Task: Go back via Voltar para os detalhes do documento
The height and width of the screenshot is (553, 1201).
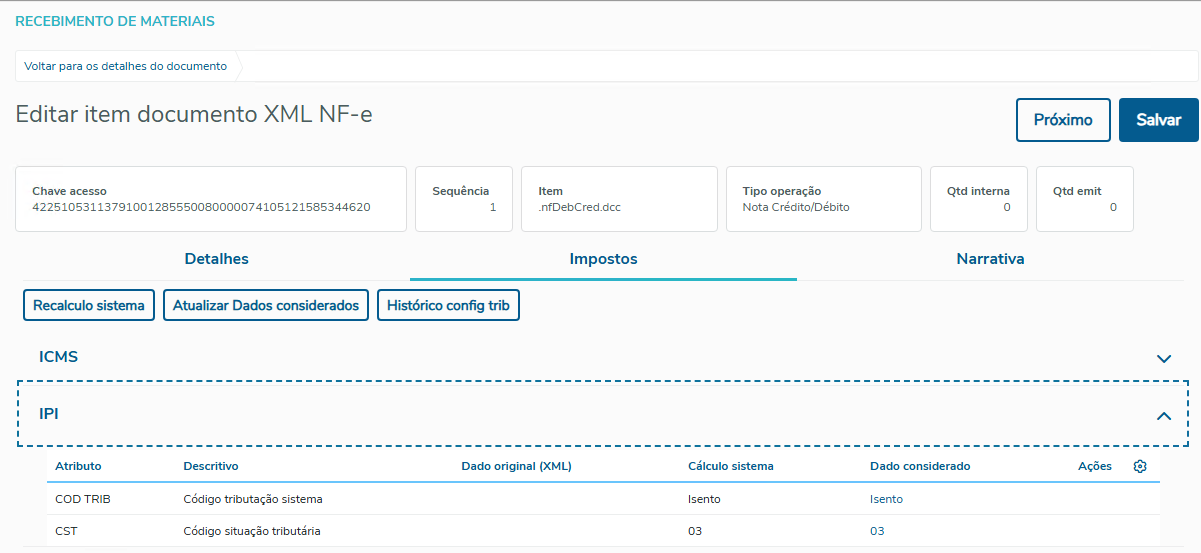Action: point(127,66)
